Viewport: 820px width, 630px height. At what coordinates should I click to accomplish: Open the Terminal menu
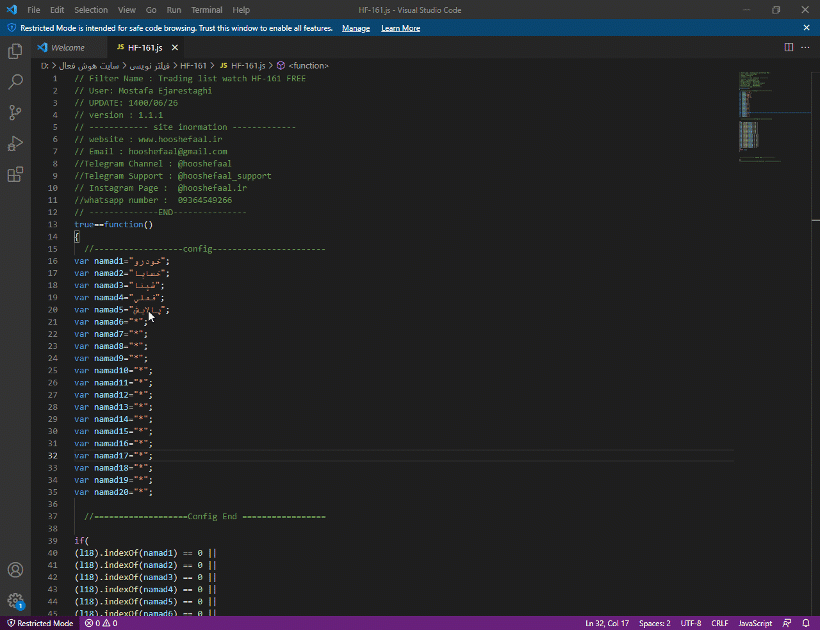(x=206, y=10)
